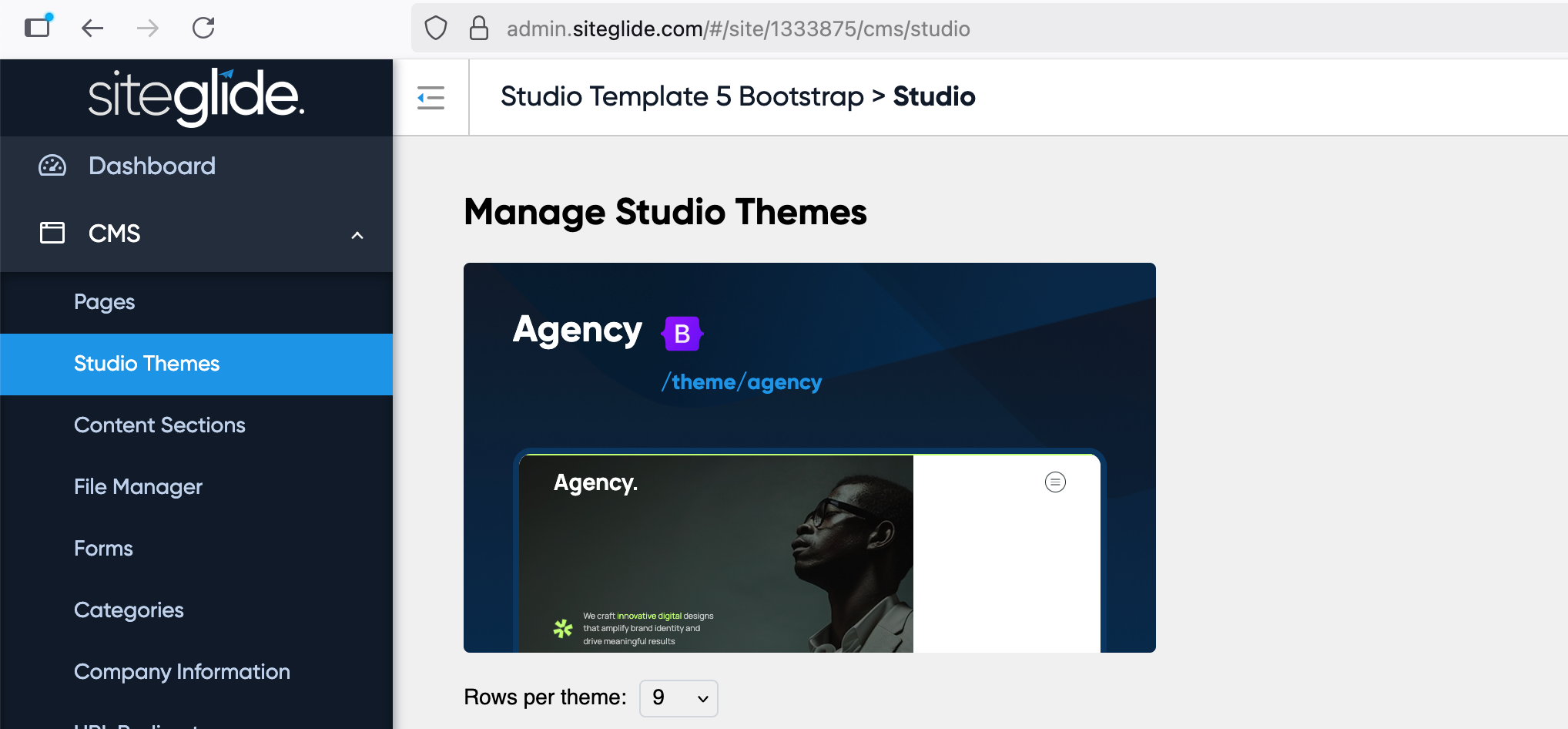Collapse the sidebar with the hamburger icon
Viewport: 1568px width, 729px height.
431,98
